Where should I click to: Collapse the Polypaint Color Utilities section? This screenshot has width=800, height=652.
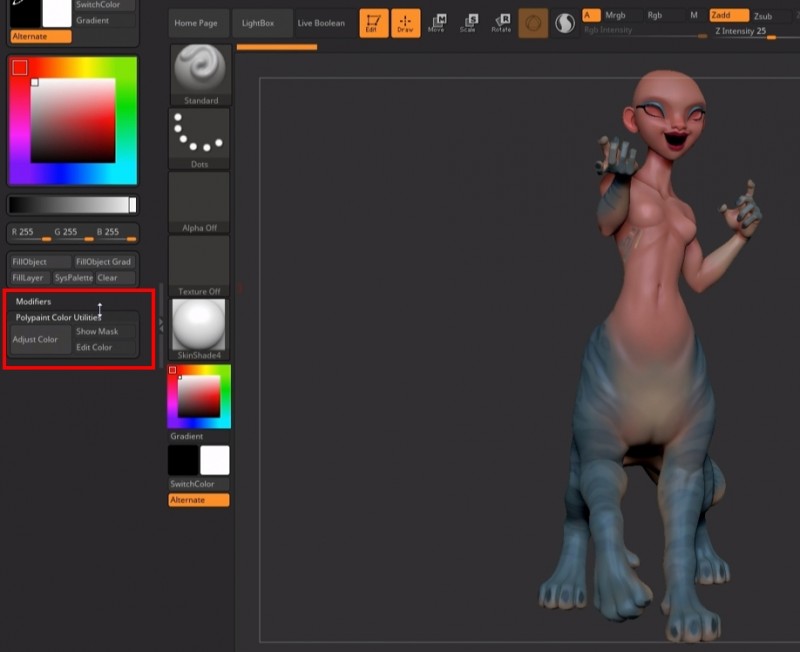(x=58, y=317)
